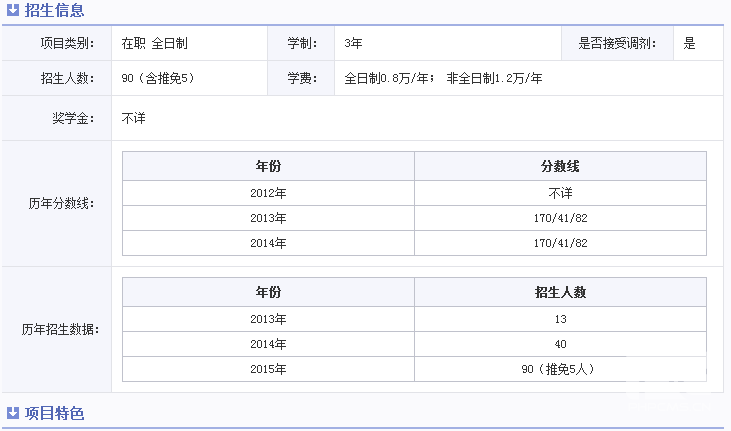
Task: Select the value 90（含推免5）
Action: coord(158,78)
